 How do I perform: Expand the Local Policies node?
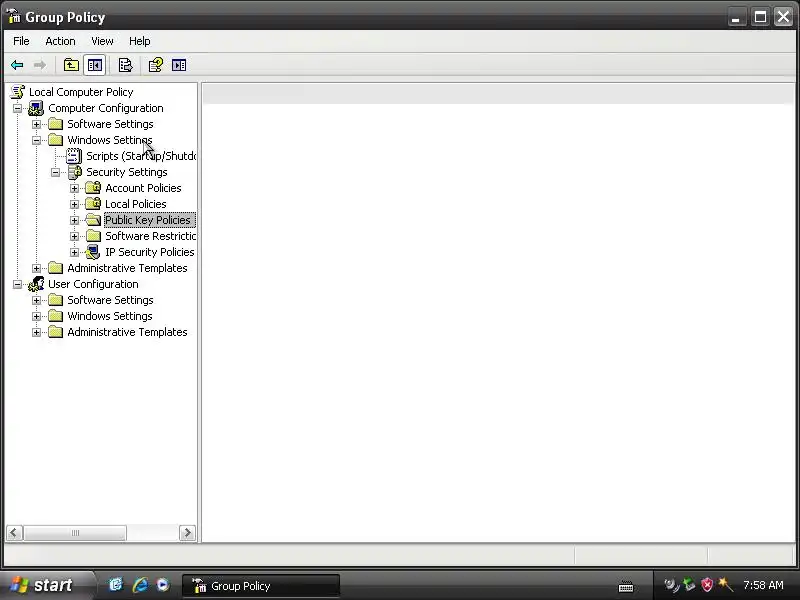[x=74, y=205]
